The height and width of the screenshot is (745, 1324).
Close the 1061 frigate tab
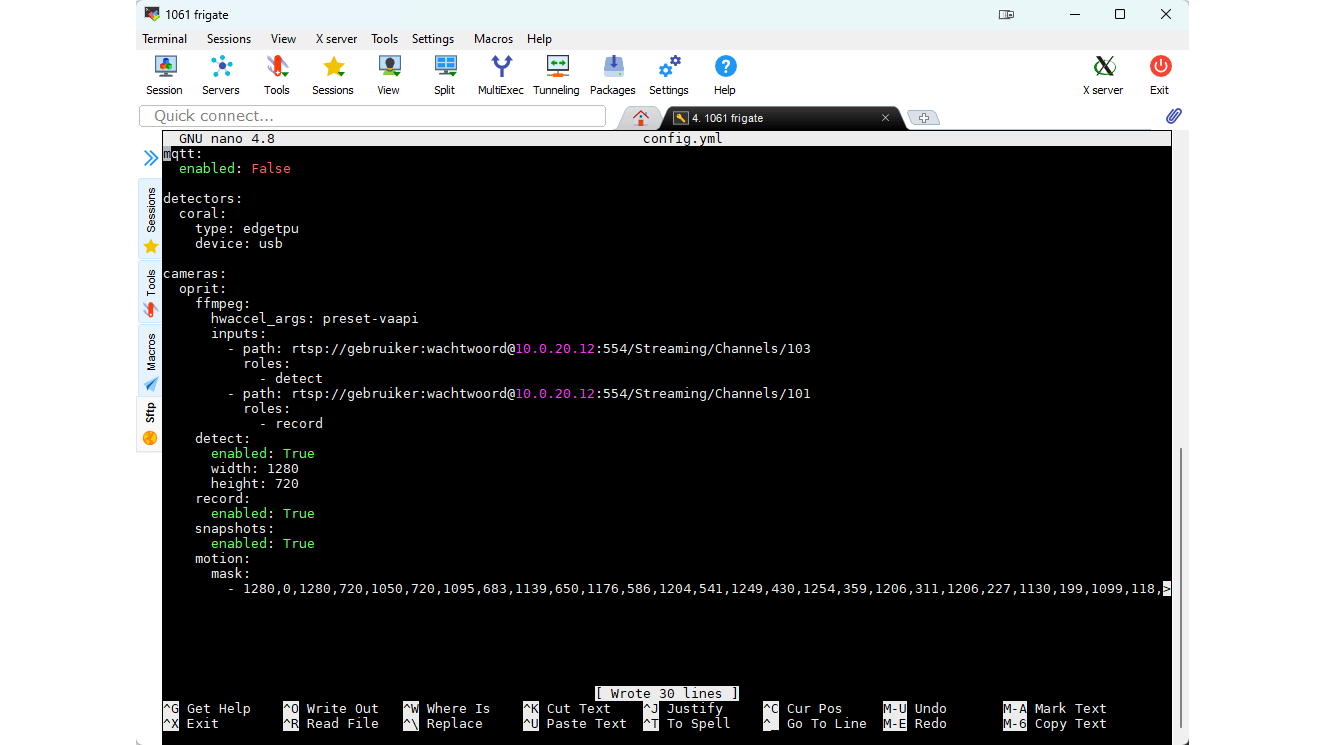coord(885,118)
